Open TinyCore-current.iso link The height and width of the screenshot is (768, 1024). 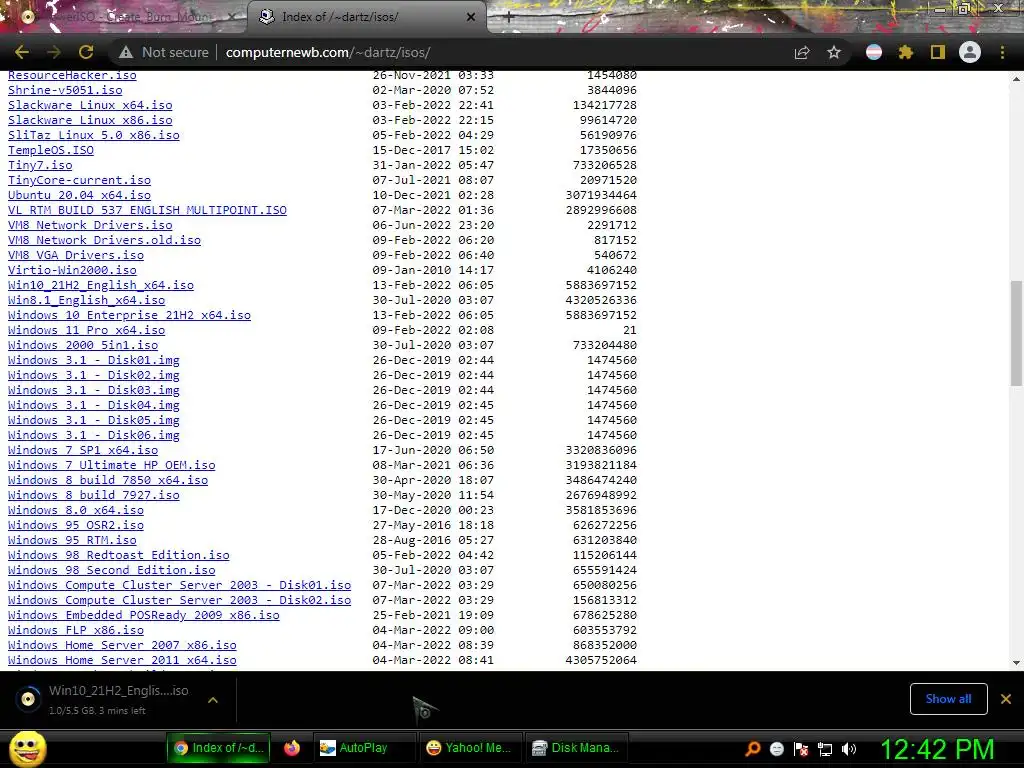[79, 180]
